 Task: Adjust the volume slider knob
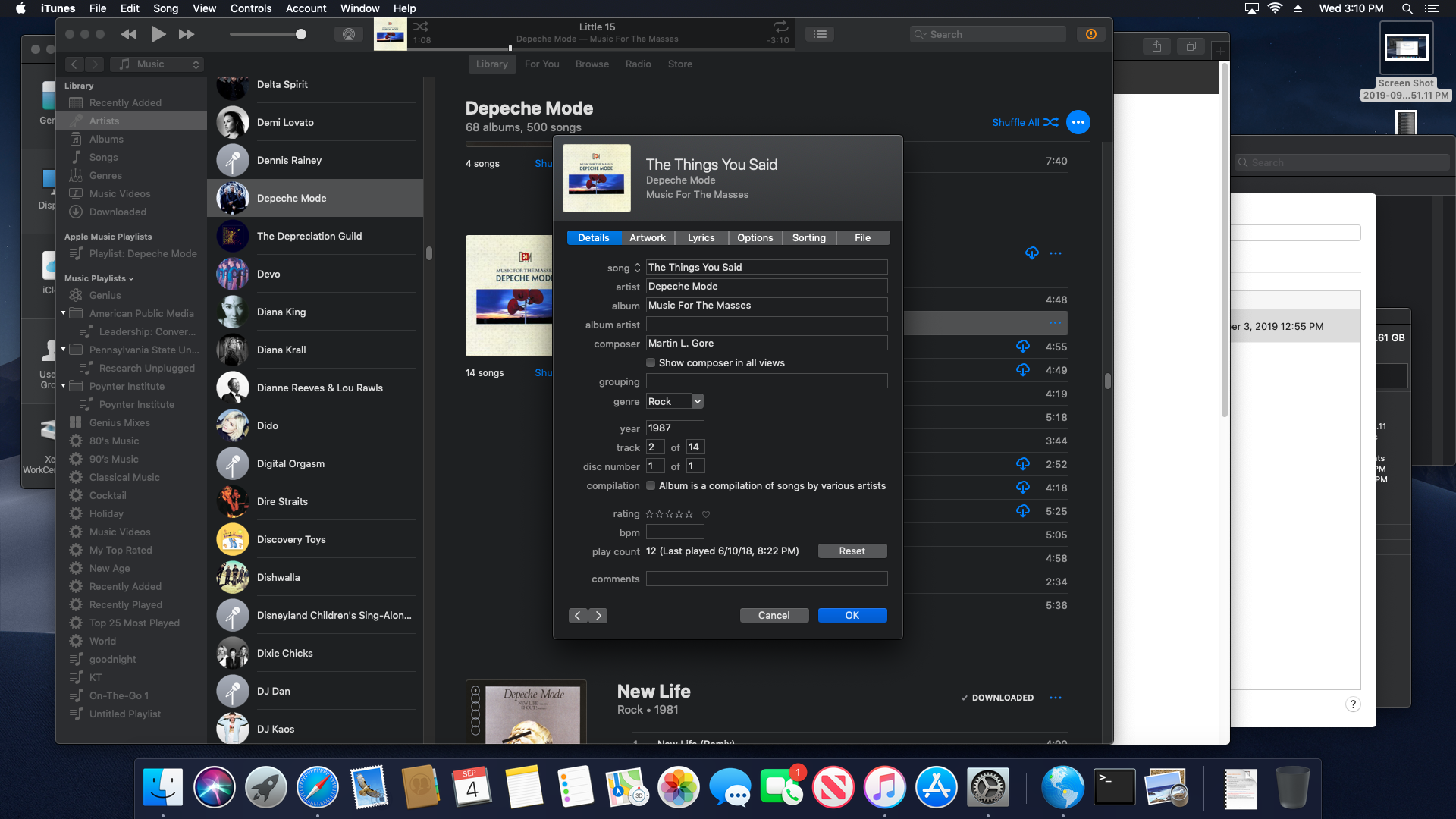tap(301, 34)
